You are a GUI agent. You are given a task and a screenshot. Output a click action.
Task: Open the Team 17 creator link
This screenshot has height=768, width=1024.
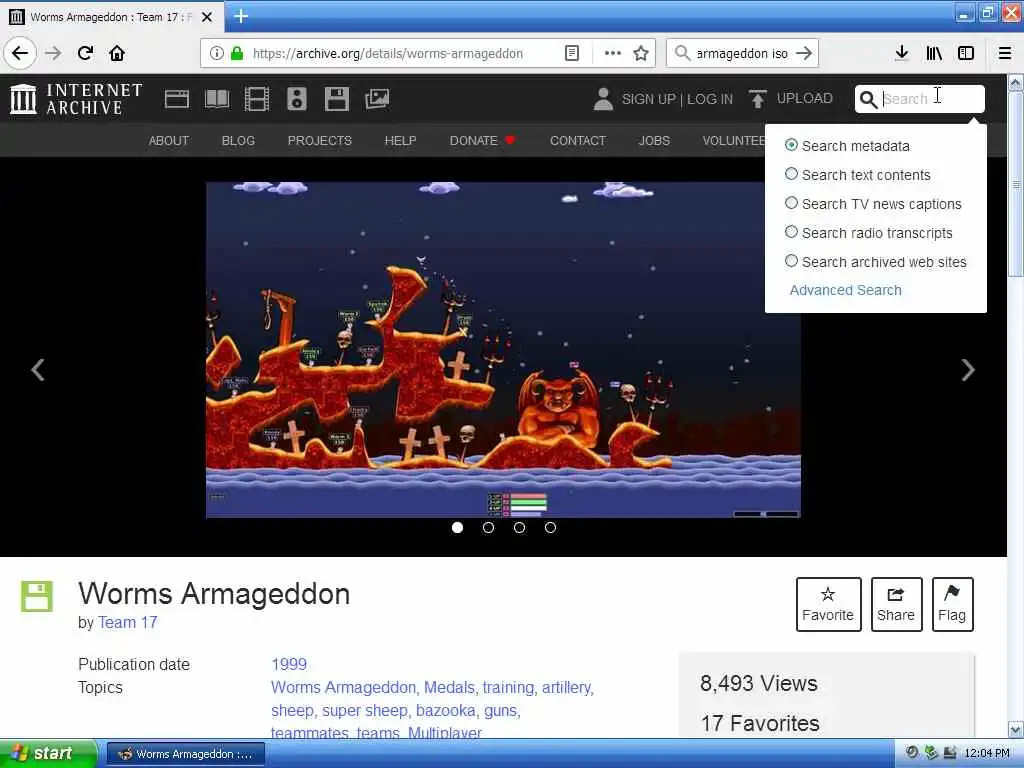(127, 622)
